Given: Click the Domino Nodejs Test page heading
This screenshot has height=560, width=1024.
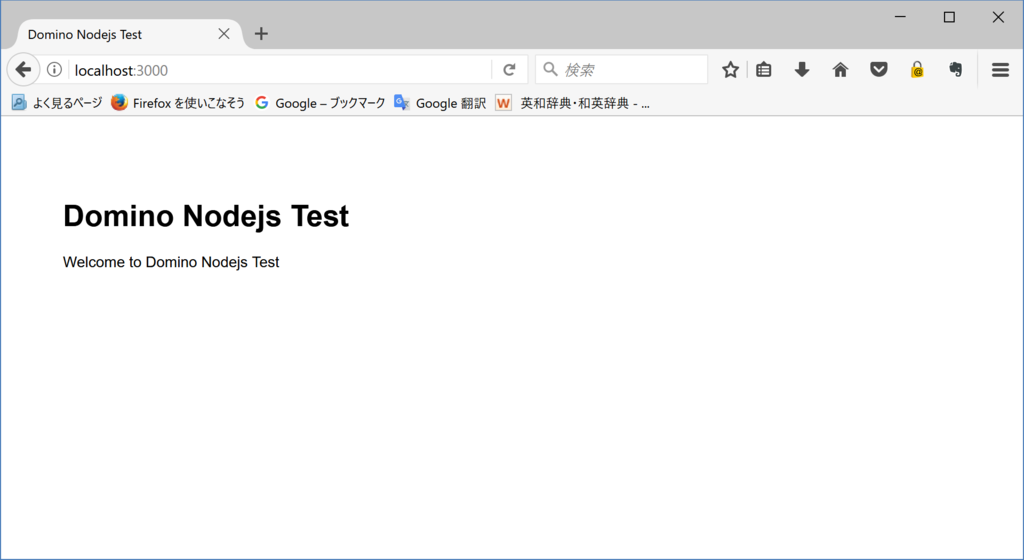Looking at the screenshot, I should [206, 216].
